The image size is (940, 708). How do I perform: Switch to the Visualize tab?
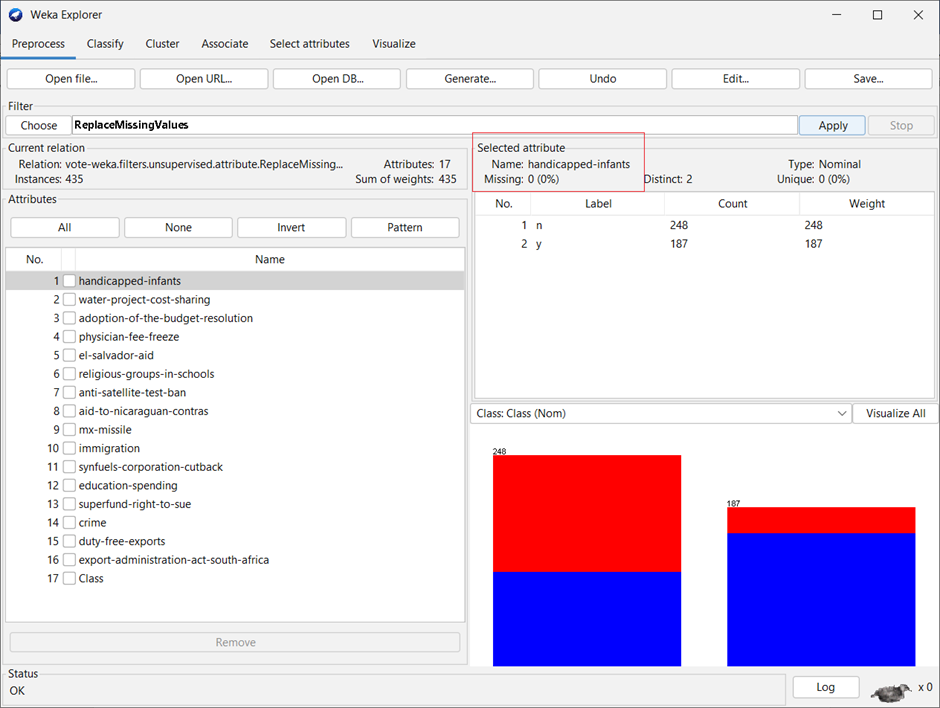pos(393,44)
